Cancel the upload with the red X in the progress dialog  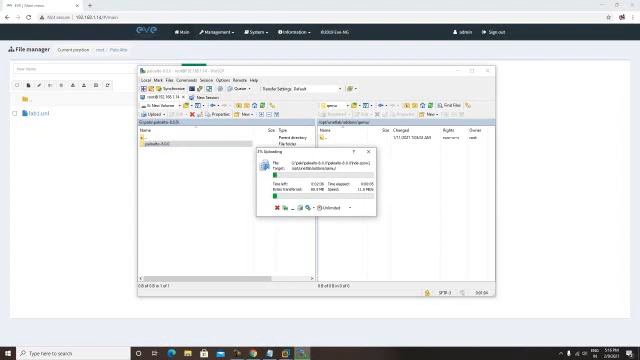click(x=277, y=208)
